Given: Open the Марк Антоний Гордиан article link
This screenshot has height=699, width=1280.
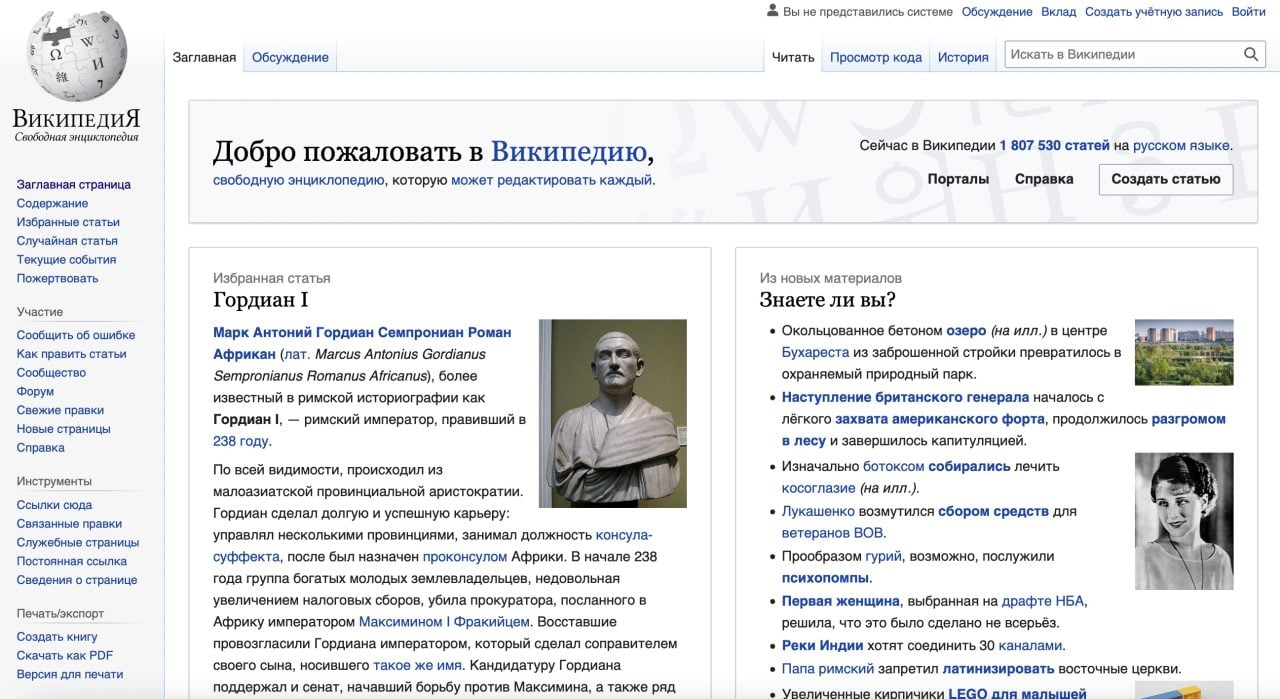Looking at the screenshot, I should click(x=362, y=343).
